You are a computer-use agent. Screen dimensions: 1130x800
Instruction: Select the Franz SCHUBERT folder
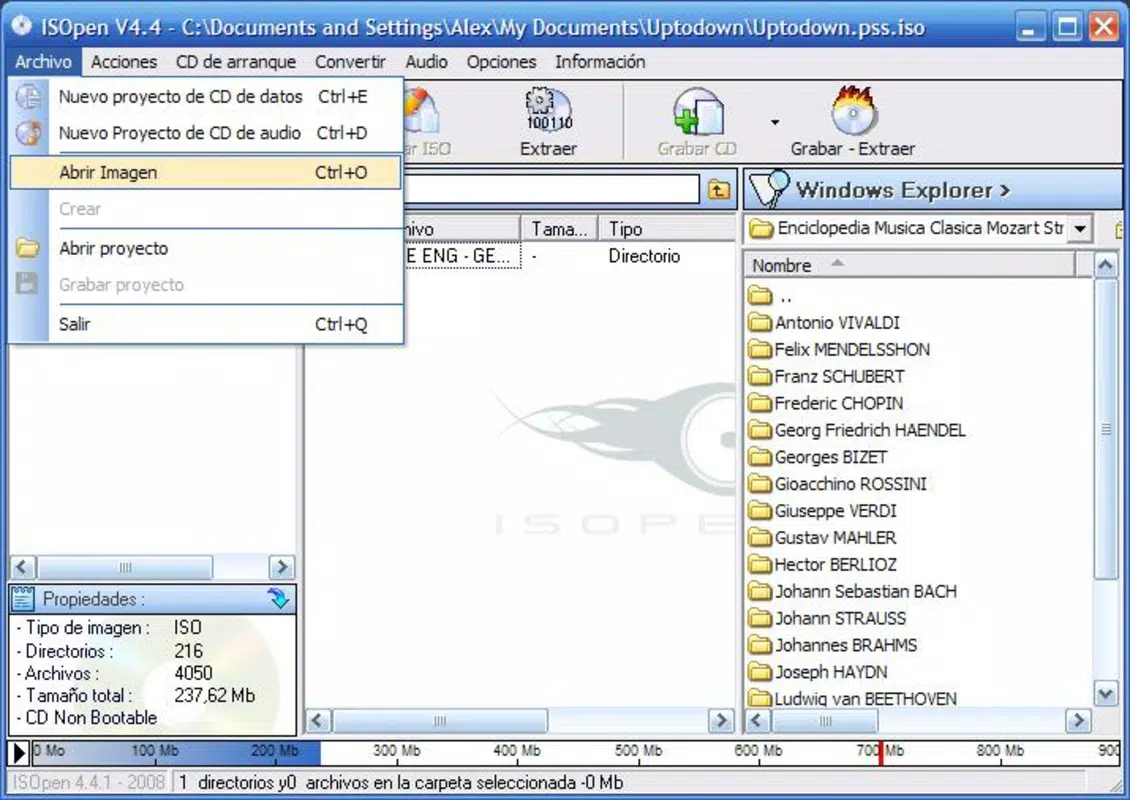[826, 376]
